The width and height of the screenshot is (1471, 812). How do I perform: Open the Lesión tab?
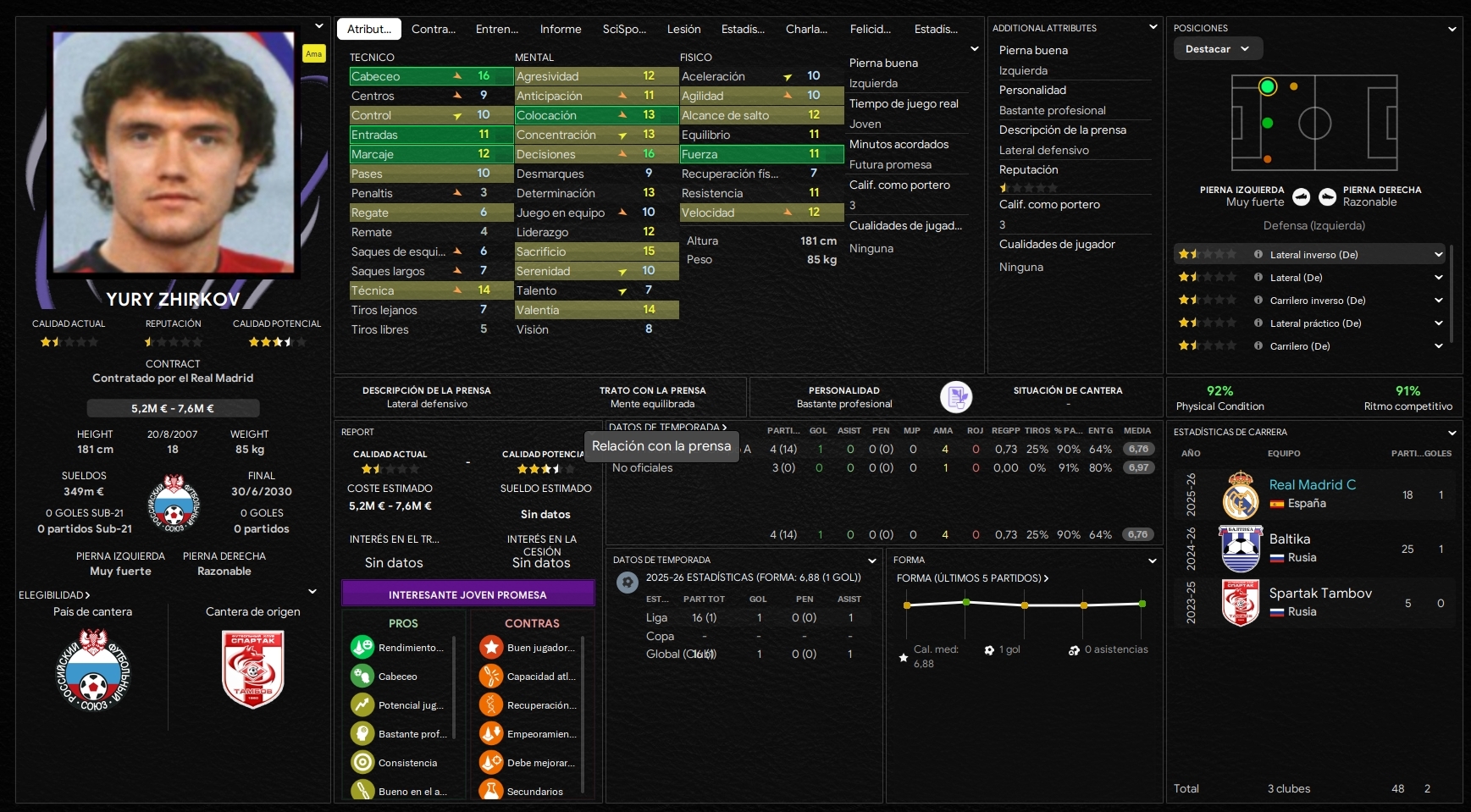click(684, 29)
